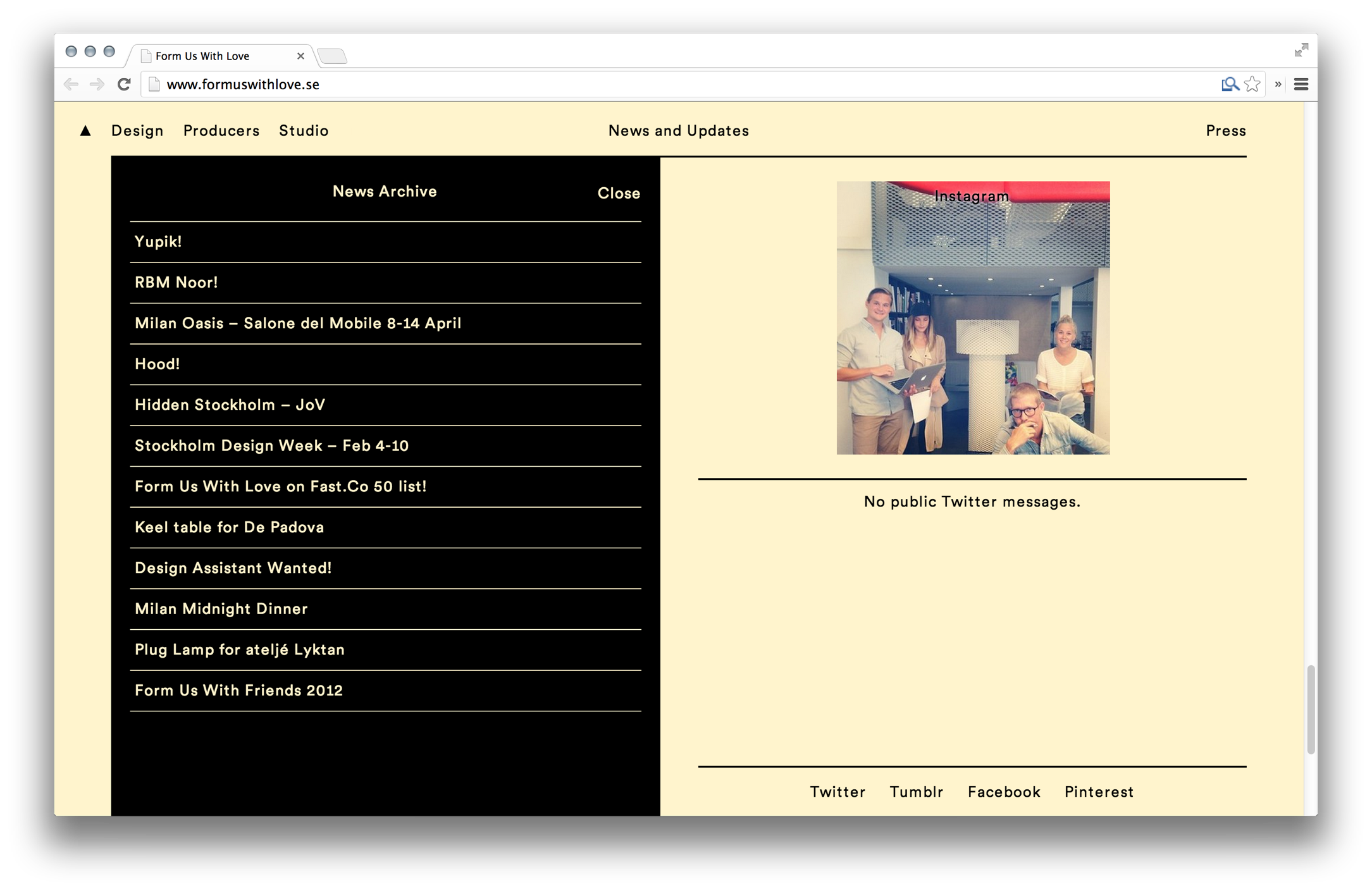Image resolution: width=1372 pixels, height=891 pixels.
Task: Click the Pinterest footer link
Action: tap(1099, 792)
